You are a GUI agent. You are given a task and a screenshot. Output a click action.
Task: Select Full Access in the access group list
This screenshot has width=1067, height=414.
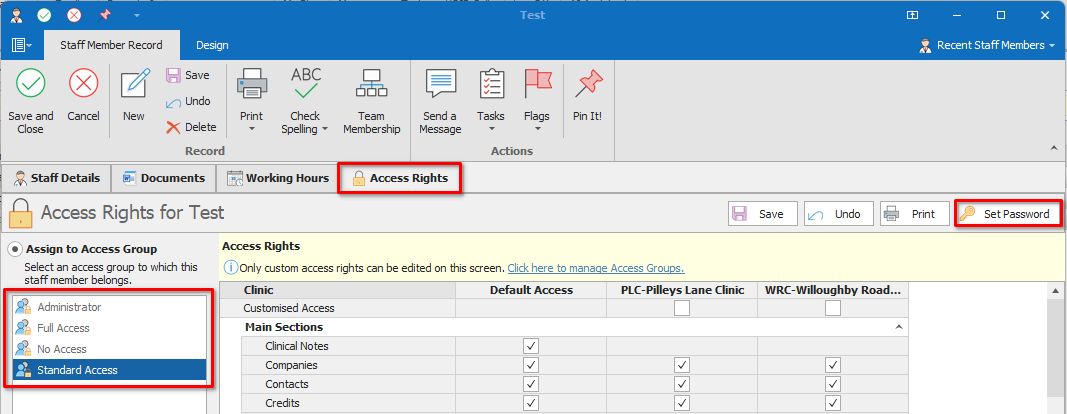coord(65,328)
